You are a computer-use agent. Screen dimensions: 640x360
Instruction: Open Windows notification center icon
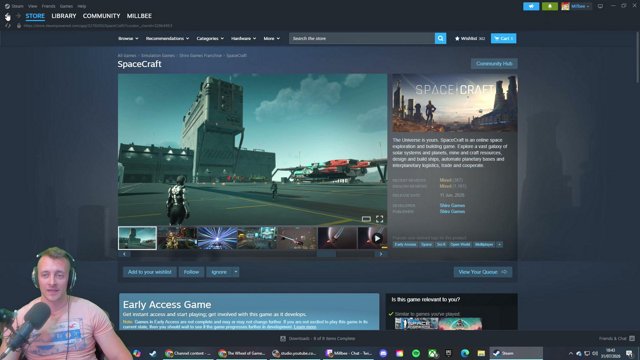click(x=629, y=353)
